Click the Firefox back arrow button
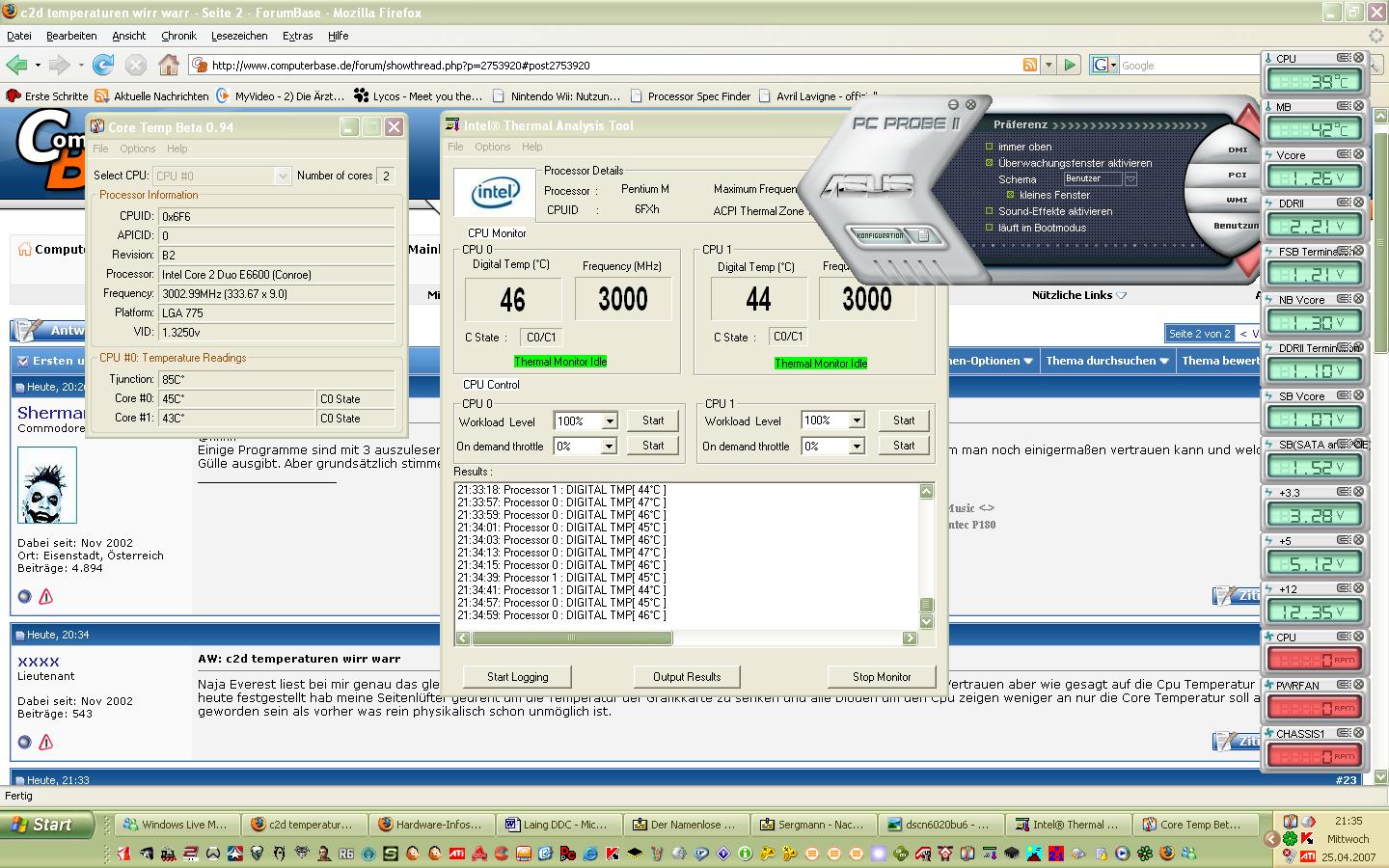1389x868 pixels. tap(16, 65)
